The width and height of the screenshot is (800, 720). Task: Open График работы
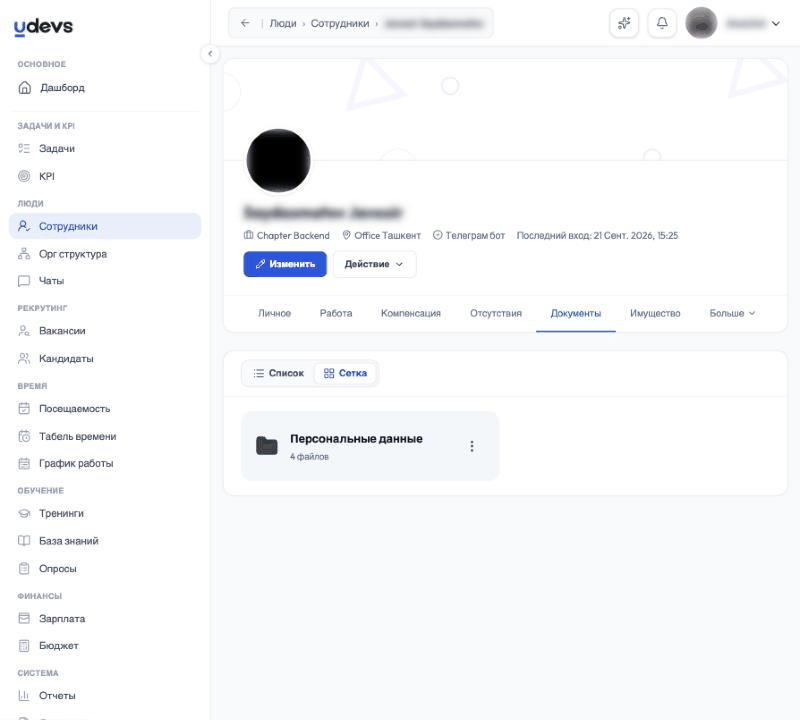click(x=105, y=463)
